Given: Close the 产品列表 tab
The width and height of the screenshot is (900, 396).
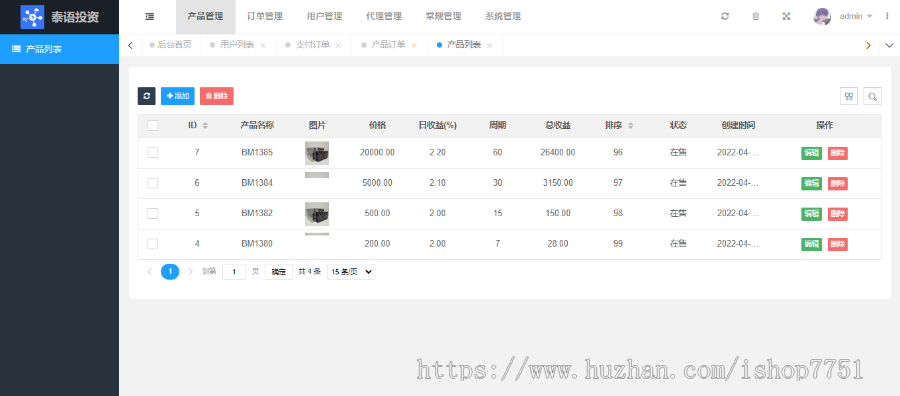Looking at the screenshot, I should pyautogui.click(x=490, y=45).
